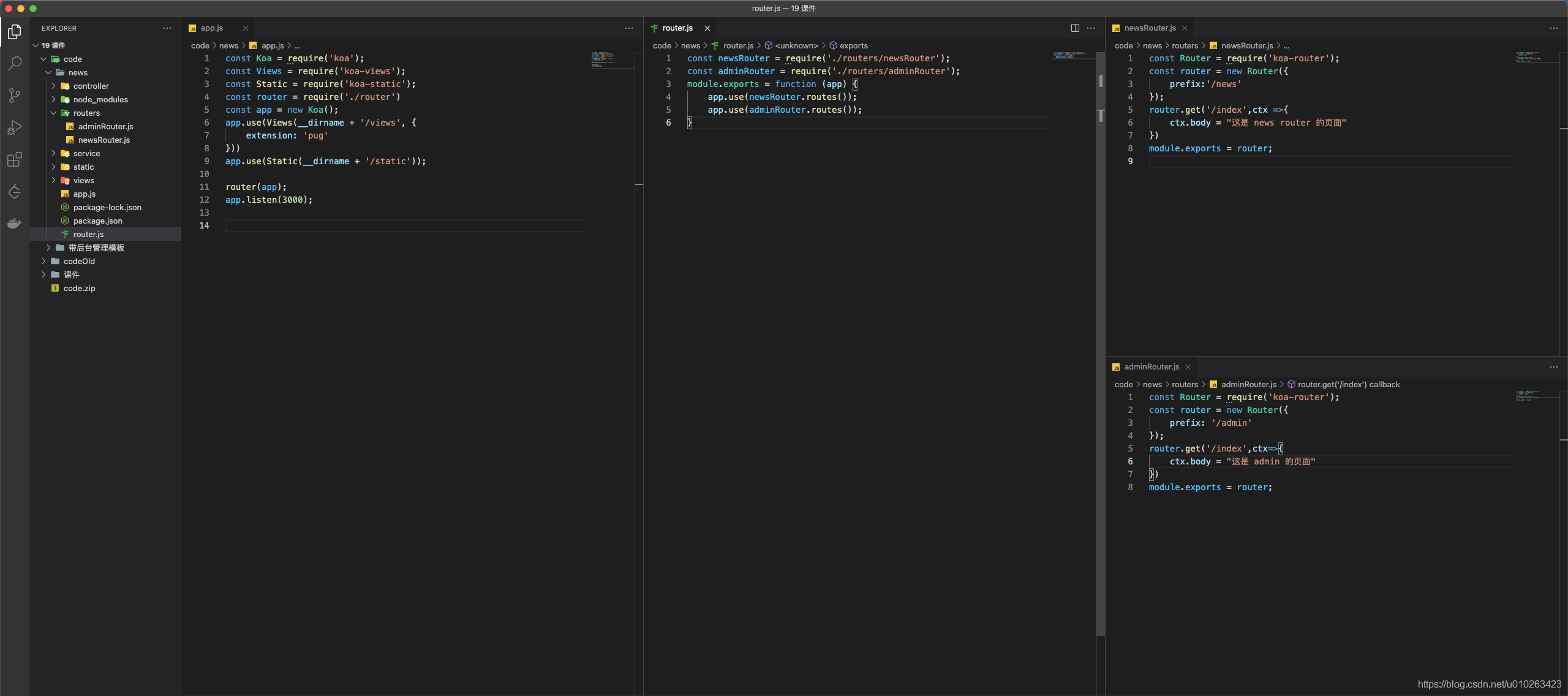Click app.use(adminRouter.routes()) line in router.js

(785, 110)
